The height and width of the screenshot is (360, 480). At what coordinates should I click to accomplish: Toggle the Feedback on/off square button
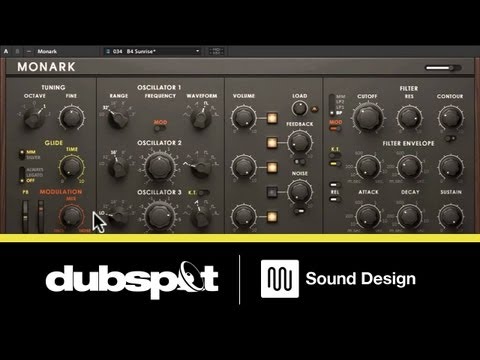(x=272, y=143)
